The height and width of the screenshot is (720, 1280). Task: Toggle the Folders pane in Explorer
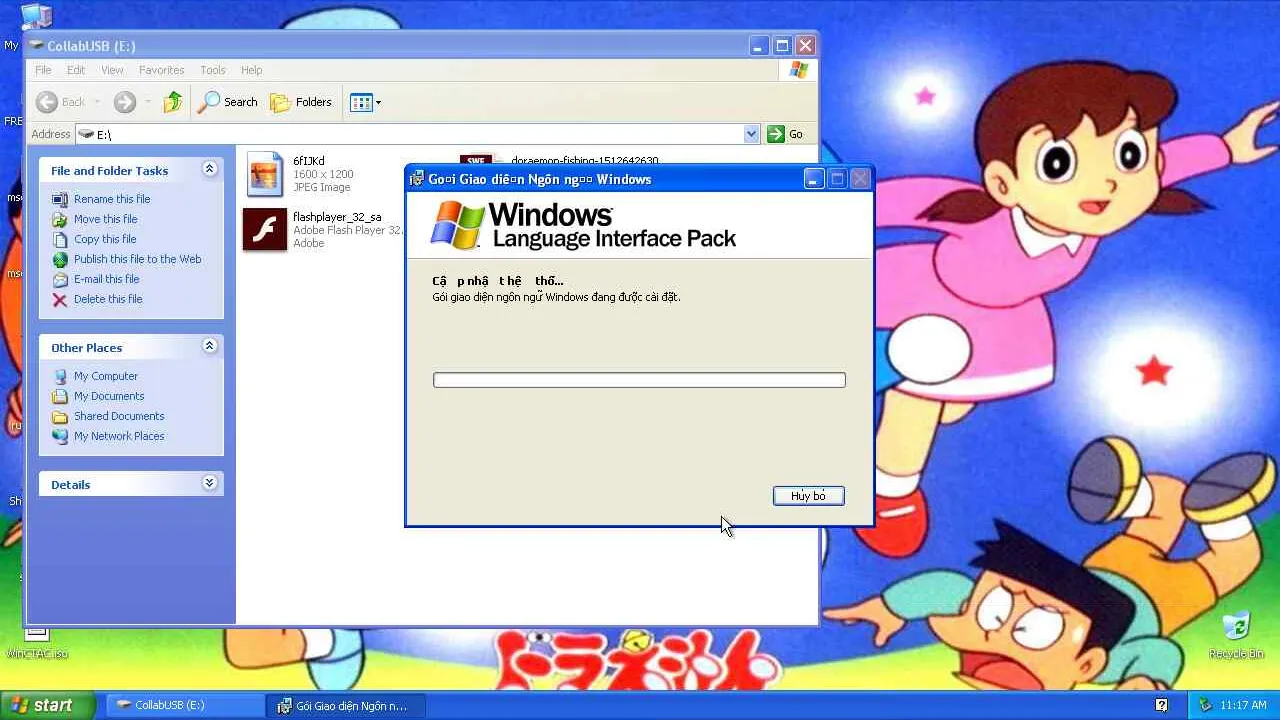tap(301, 102)
